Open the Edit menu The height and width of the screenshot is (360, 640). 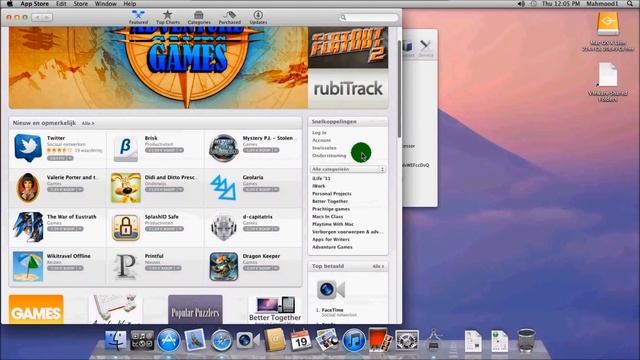pos(61,4)
